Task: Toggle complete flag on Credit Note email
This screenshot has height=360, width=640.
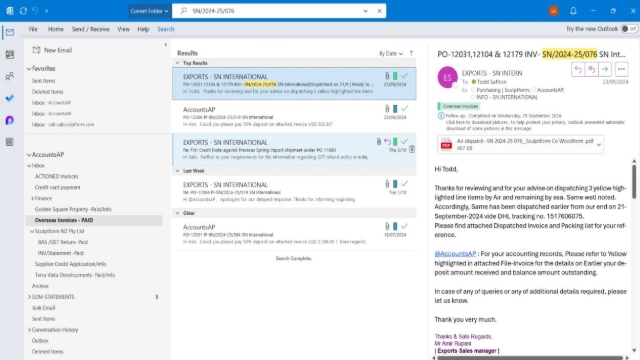Action: click(404, 142)
